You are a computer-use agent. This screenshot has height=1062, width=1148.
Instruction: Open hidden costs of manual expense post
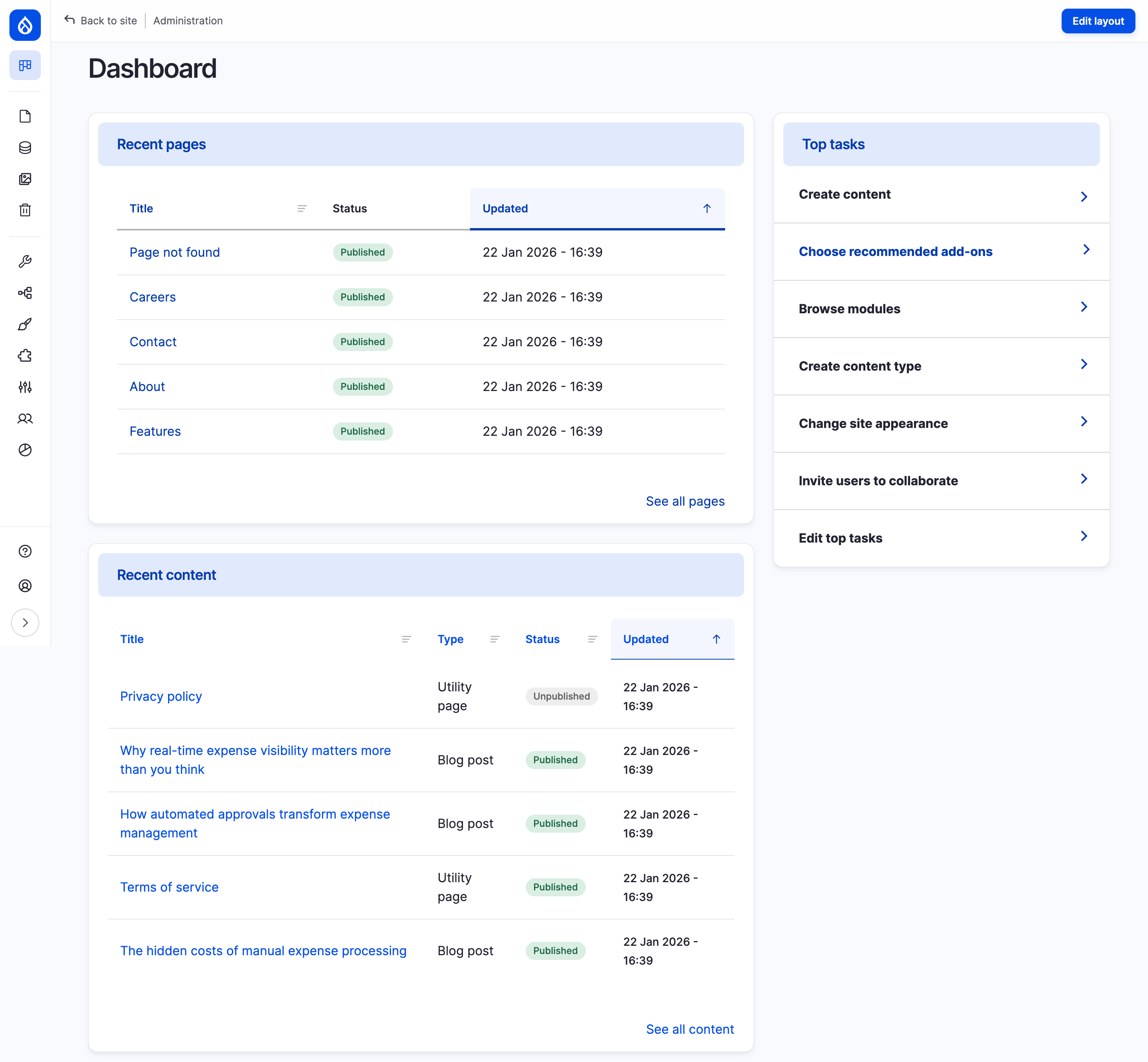[x=263, y=951]
